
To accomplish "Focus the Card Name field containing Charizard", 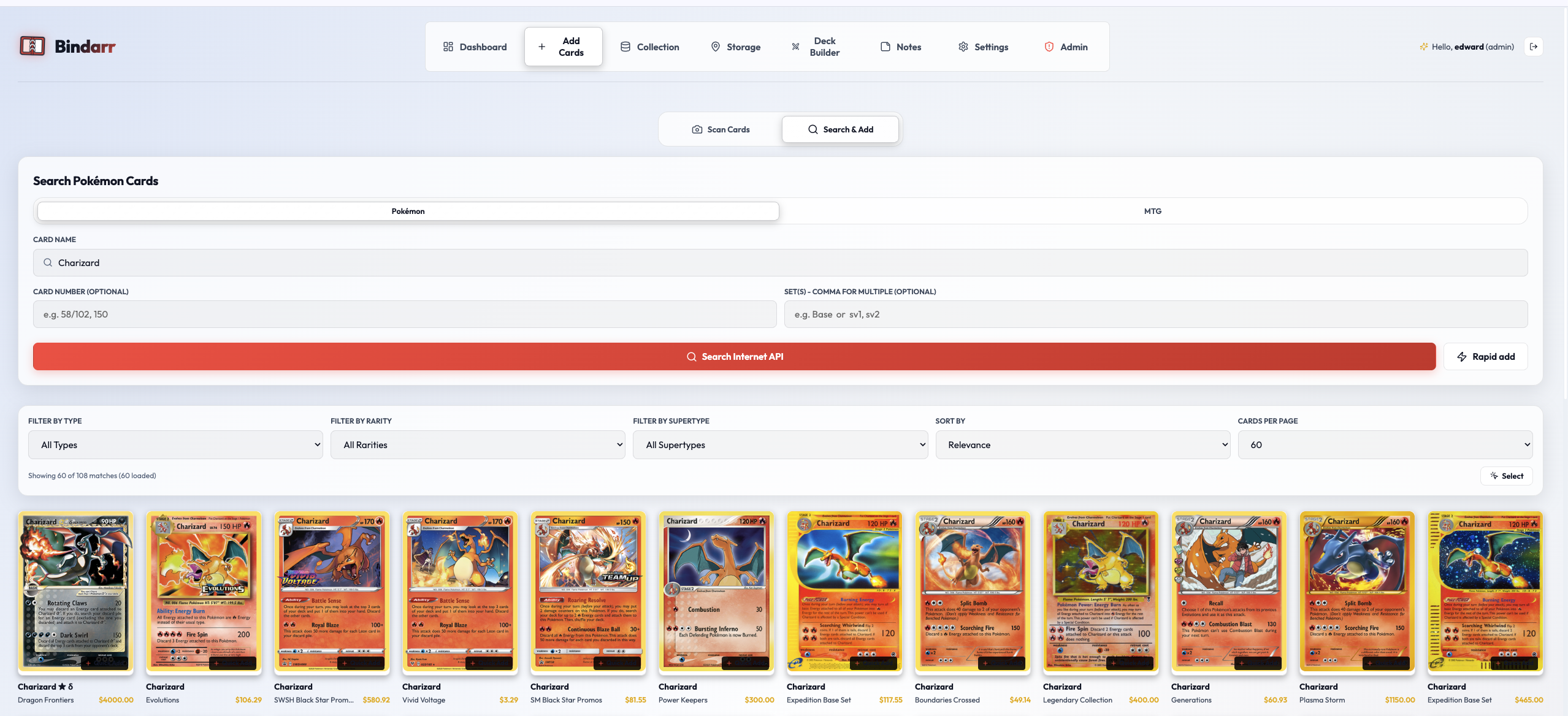I will (x=780, y=262).
